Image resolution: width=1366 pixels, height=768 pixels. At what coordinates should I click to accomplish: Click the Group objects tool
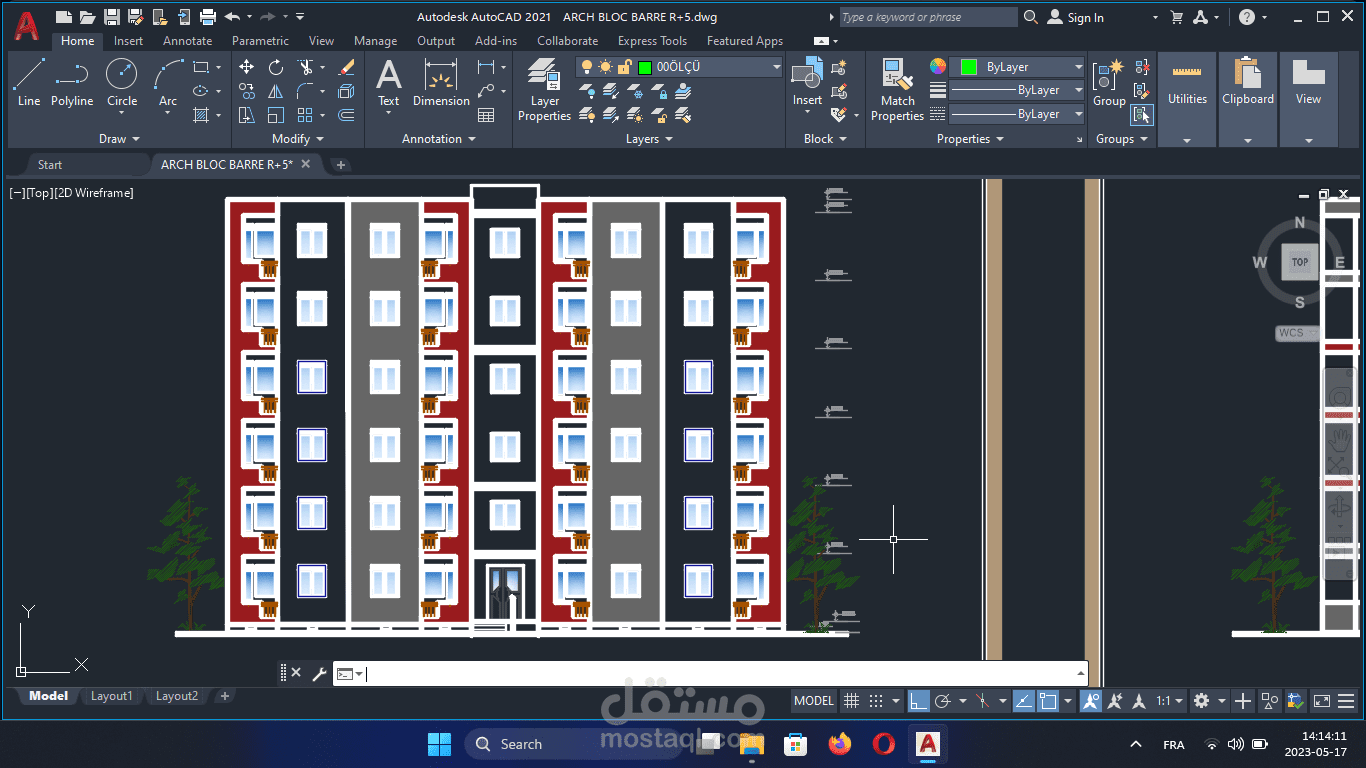[1109, 83]
